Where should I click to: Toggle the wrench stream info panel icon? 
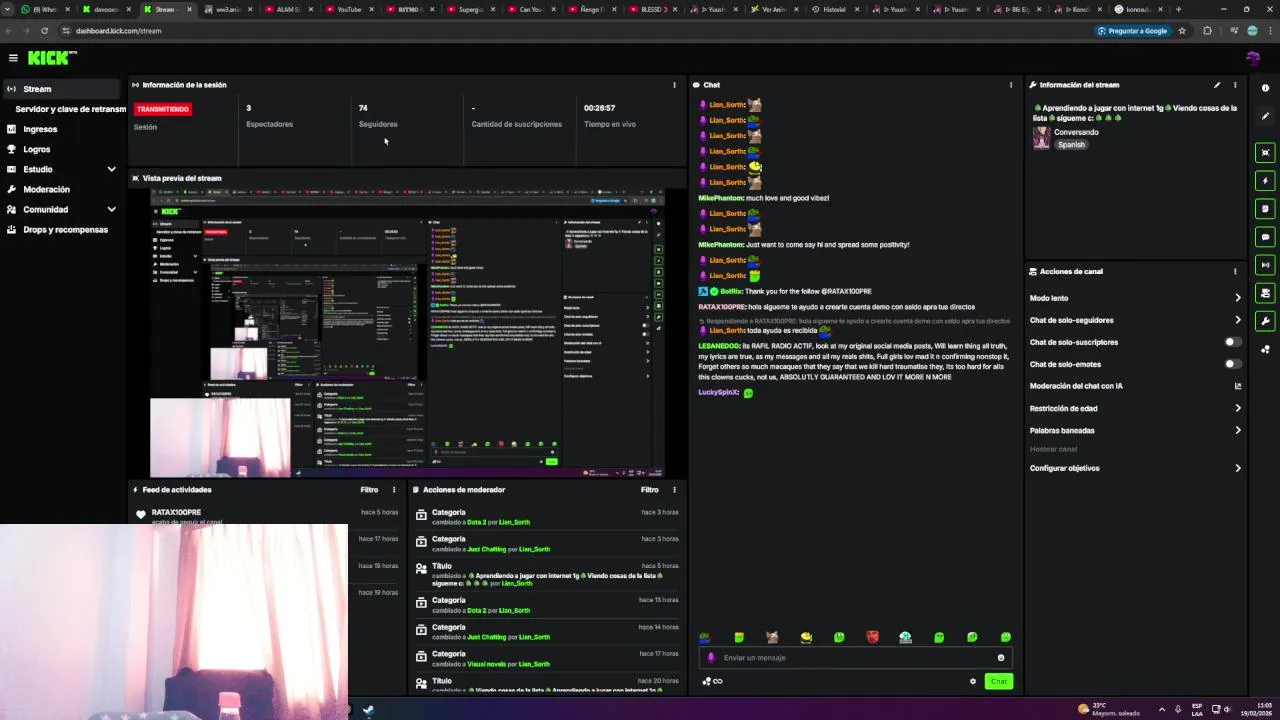coord(1265,321)
